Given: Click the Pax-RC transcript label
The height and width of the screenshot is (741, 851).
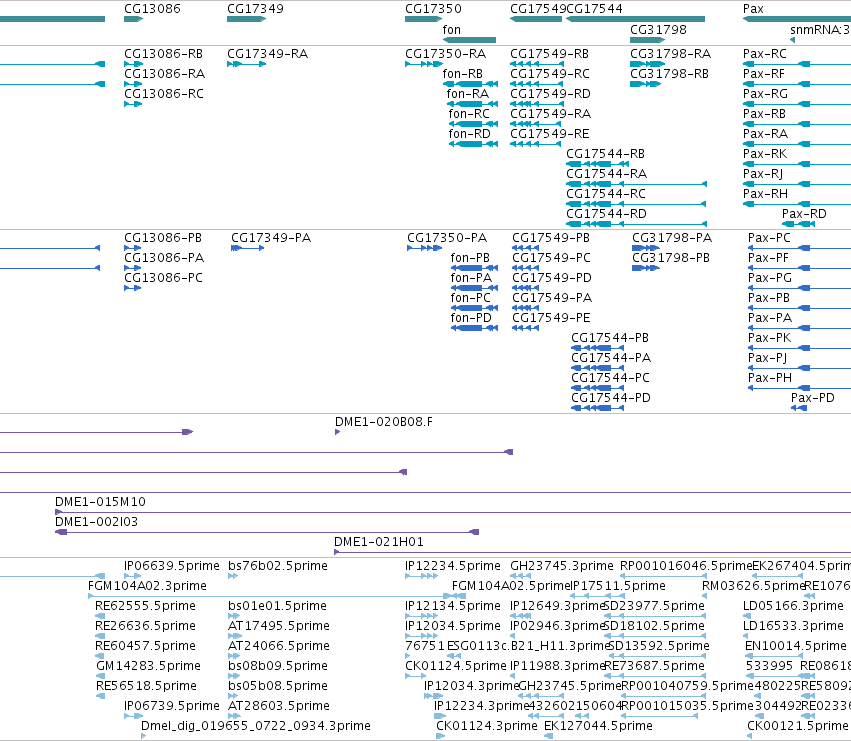Looking at the screenshot, I should [x=765, y=54].
